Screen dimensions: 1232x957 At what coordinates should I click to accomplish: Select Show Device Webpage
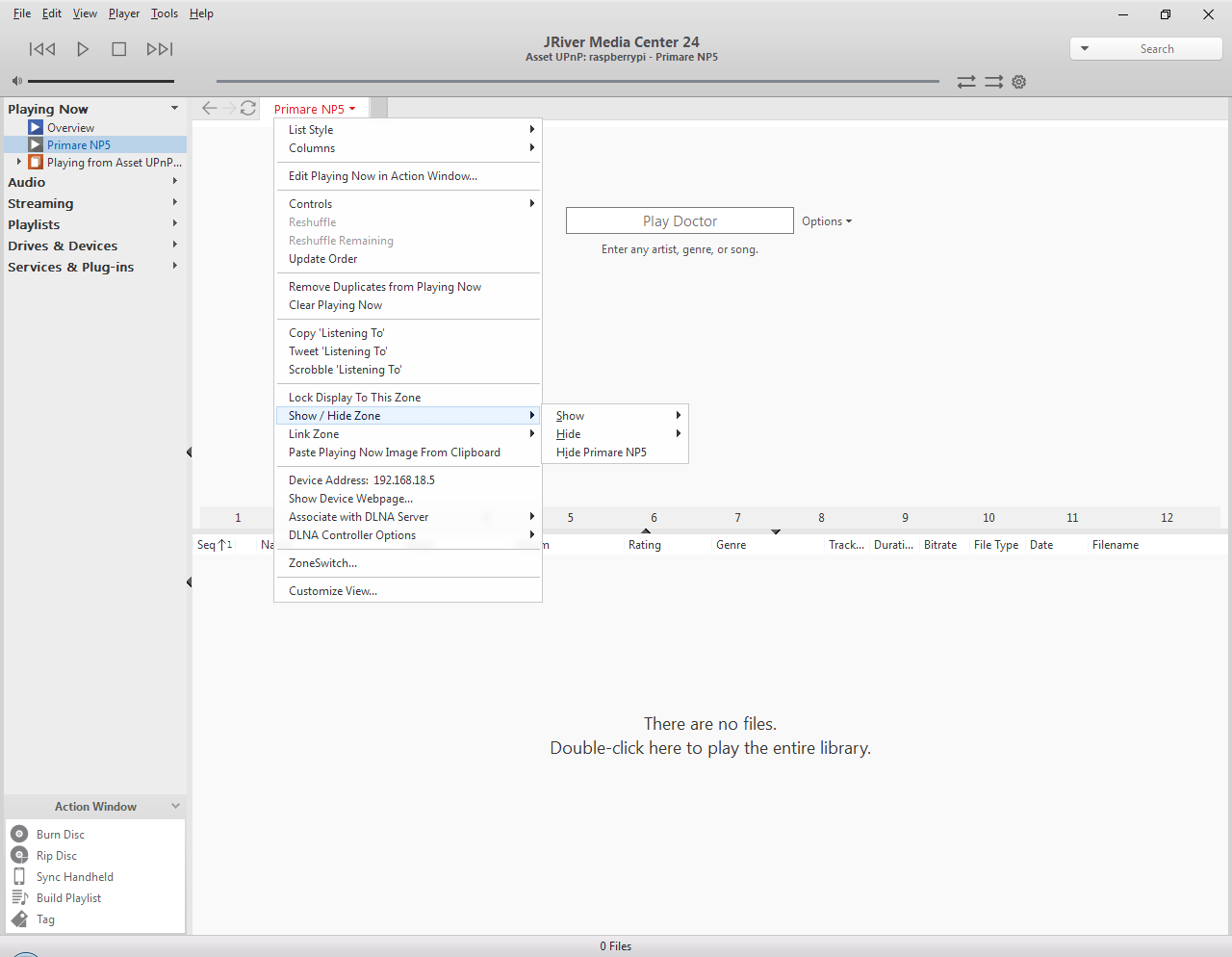[x=408, y=498]
